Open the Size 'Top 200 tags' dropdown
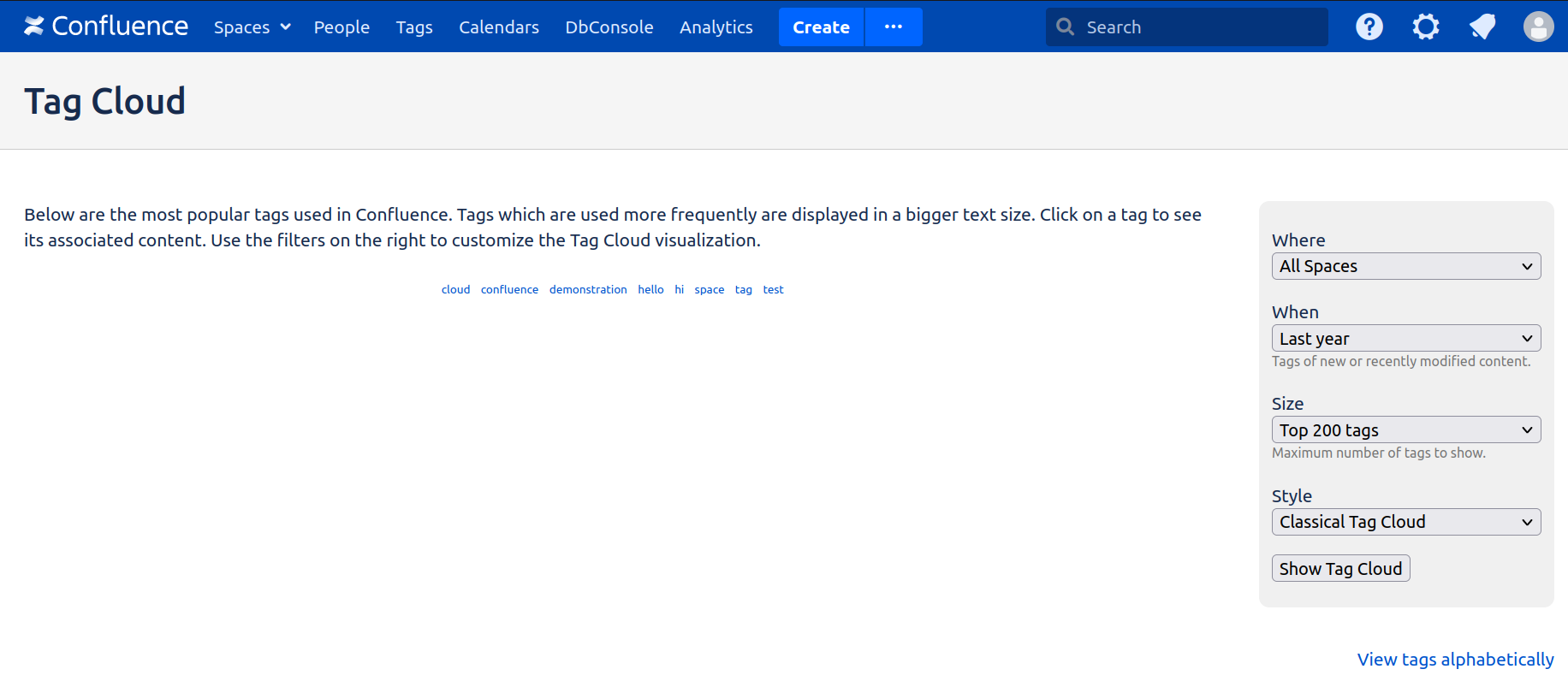This screenshot has height=687, width=1568. pyautogui.click(x=1405, y=430)
